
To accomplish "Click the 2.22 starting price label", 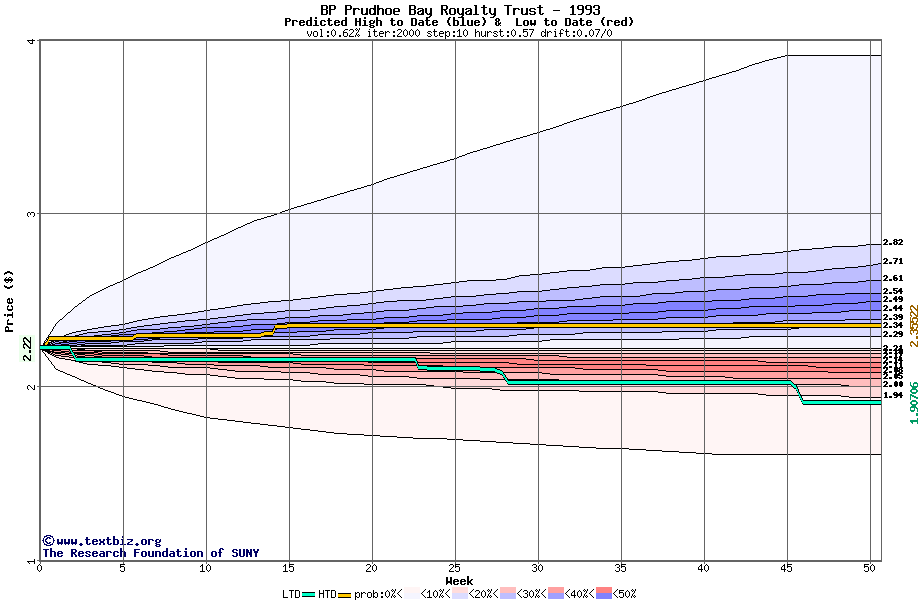I will 27,347.
